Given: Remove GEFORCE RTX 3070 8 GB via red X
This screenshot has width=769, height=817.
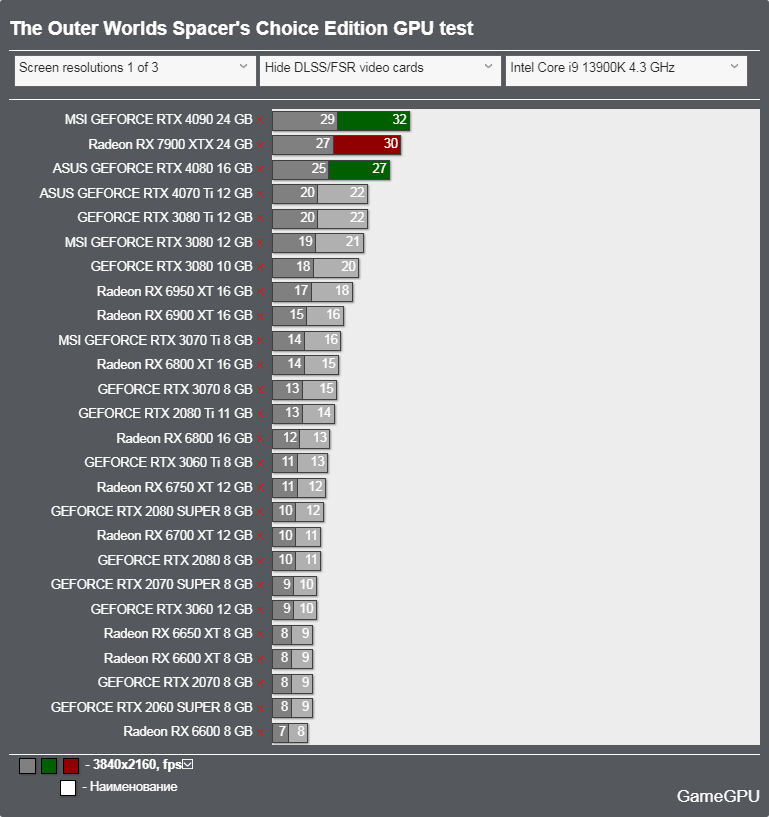Looking at the screenshot, I should coord(260,390).
